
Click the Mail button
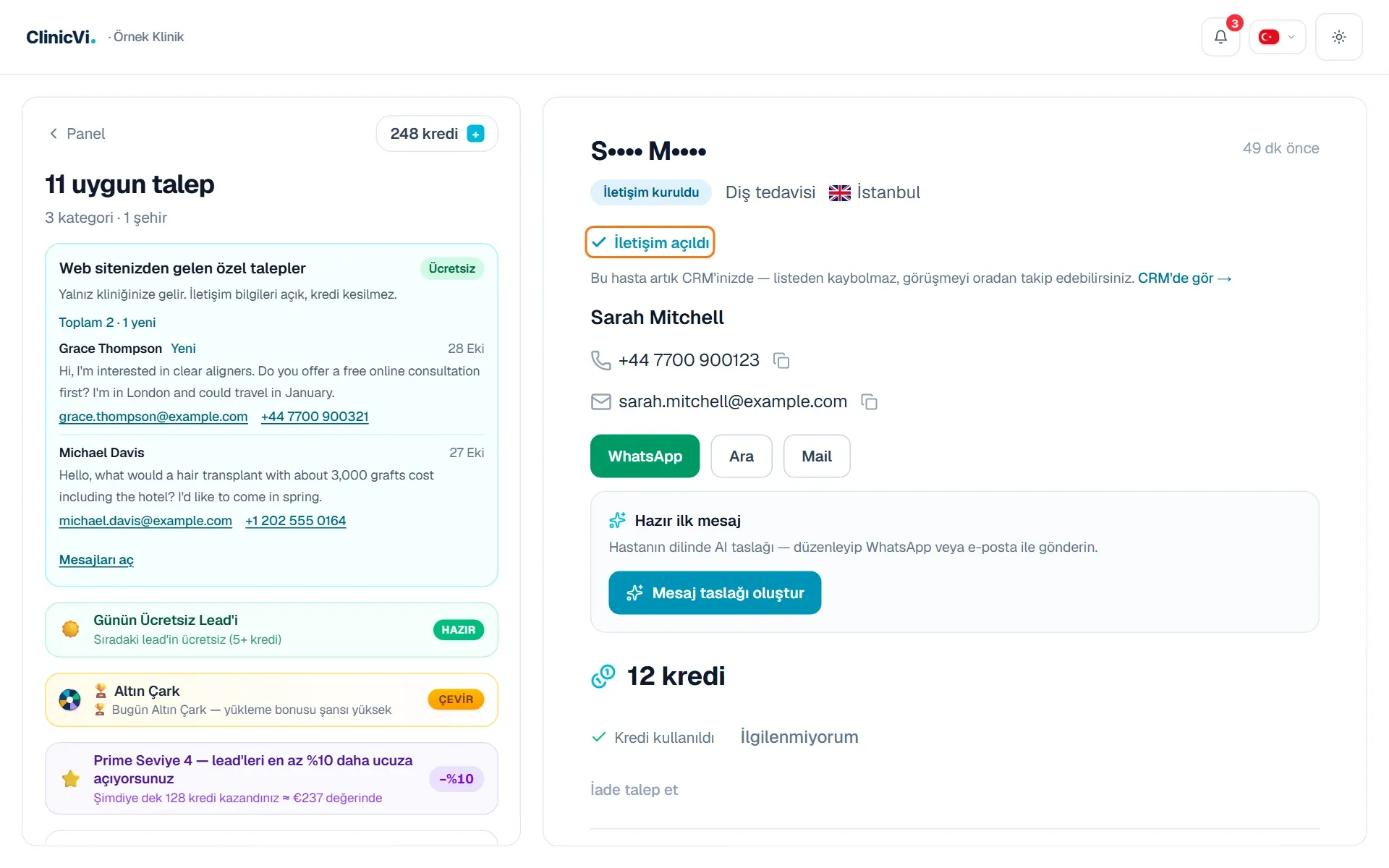(x=817, y=456)
